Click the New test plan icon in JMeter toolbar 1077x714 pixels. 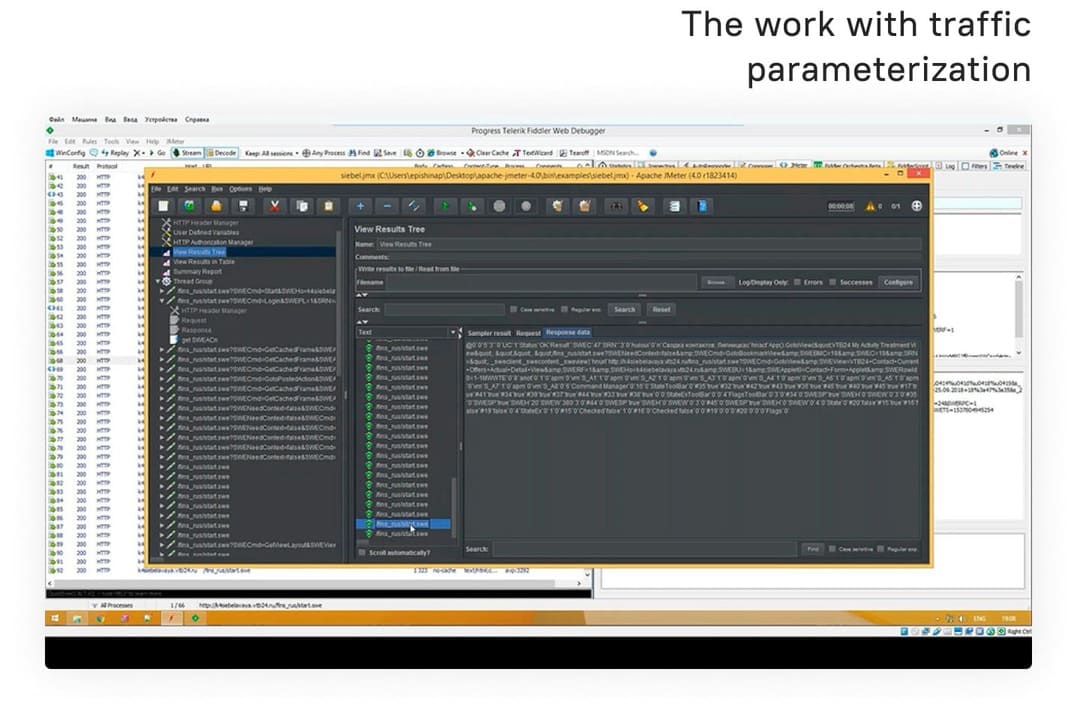coord(163,206)
